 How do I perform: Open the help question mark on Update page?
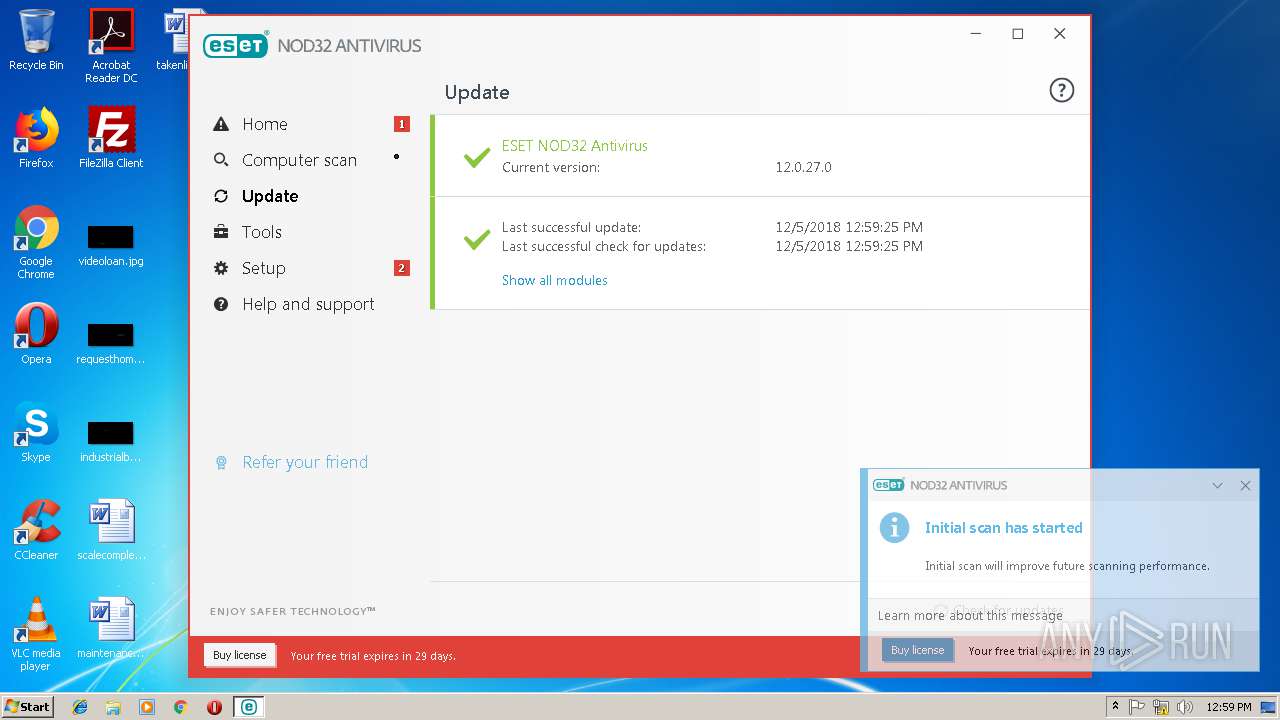click(x=1061, y=90)
